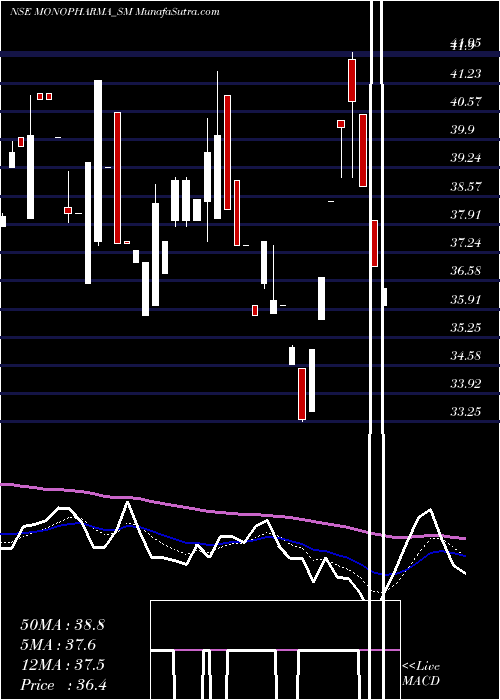Click the 33.25 price axis label
This screenshot has height=700, width=500.
[466, 412]
